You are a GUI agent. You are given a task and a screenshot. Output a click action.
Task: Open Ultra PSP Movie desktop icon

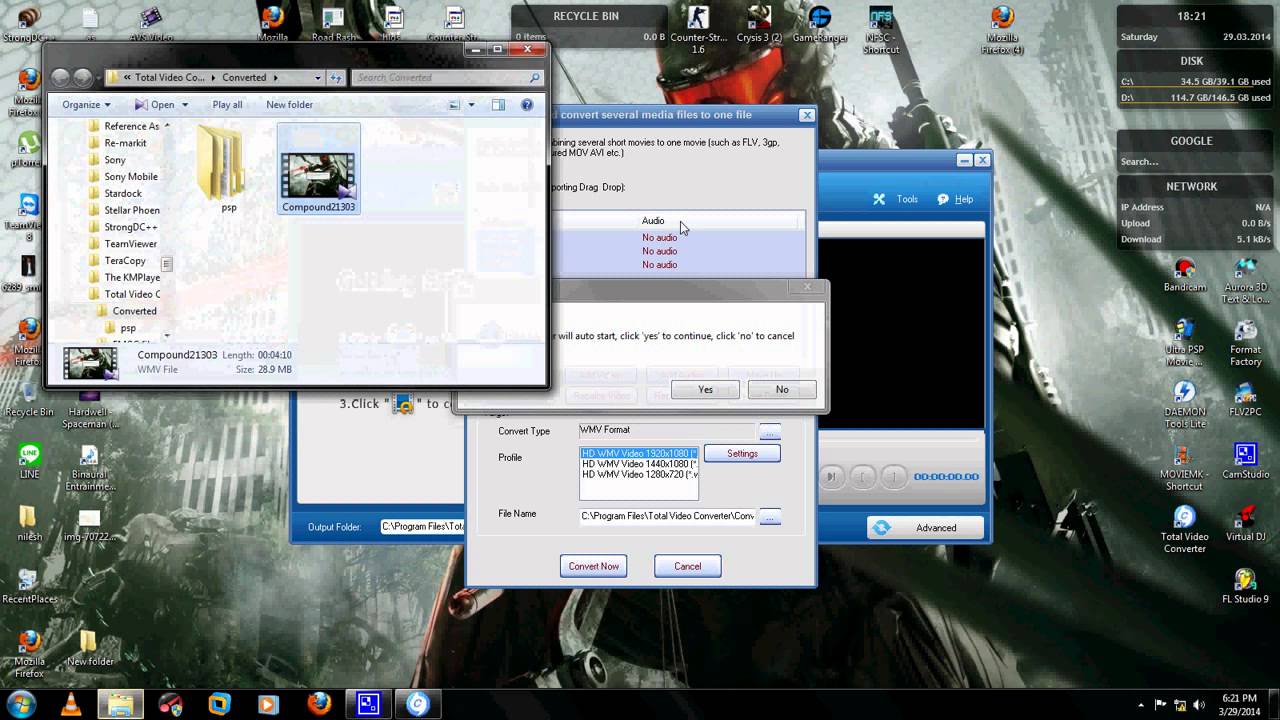1185,342
